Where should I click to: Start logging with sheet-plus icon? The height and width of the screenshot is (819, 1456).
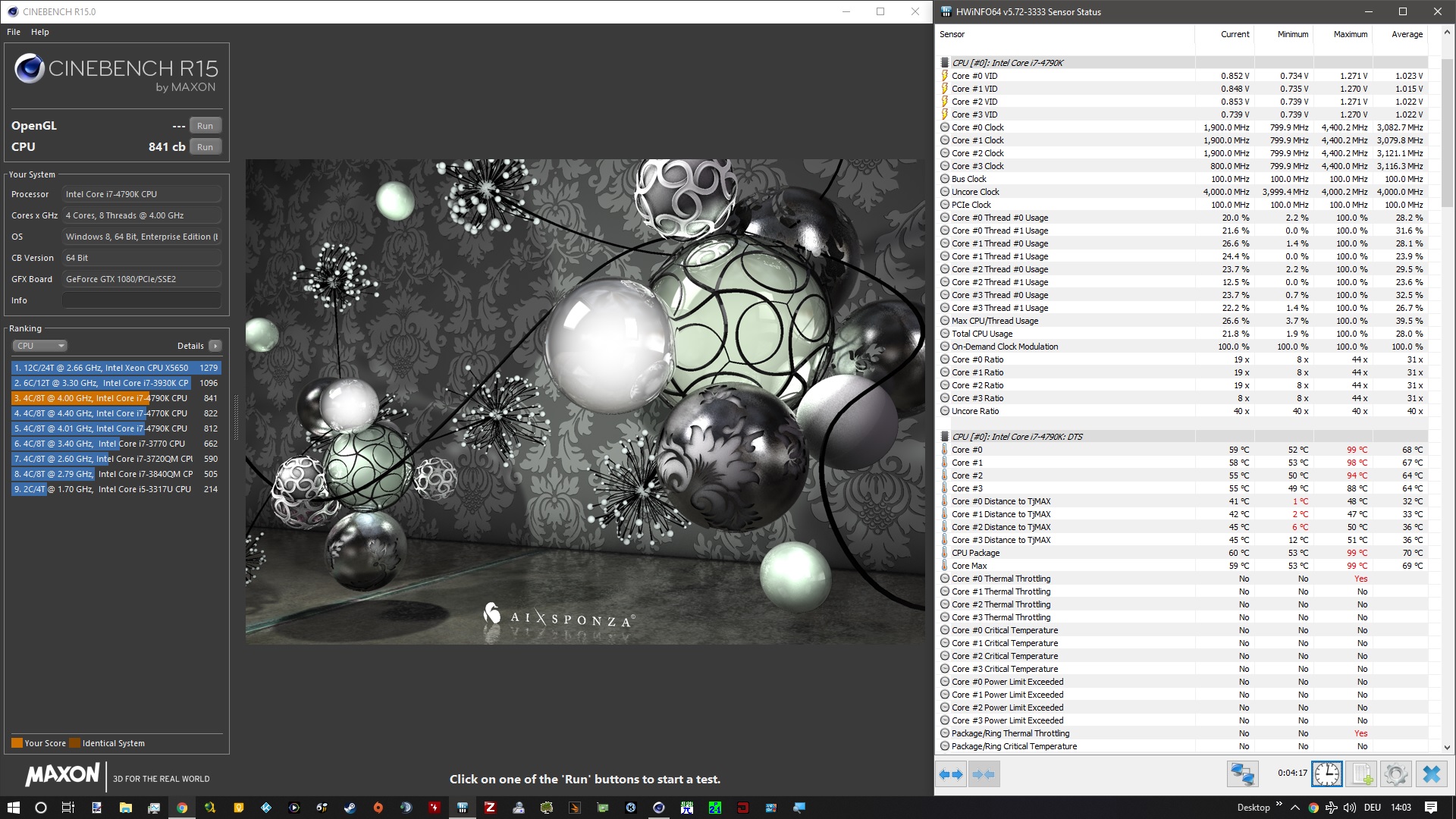(x=1361, y=774)
